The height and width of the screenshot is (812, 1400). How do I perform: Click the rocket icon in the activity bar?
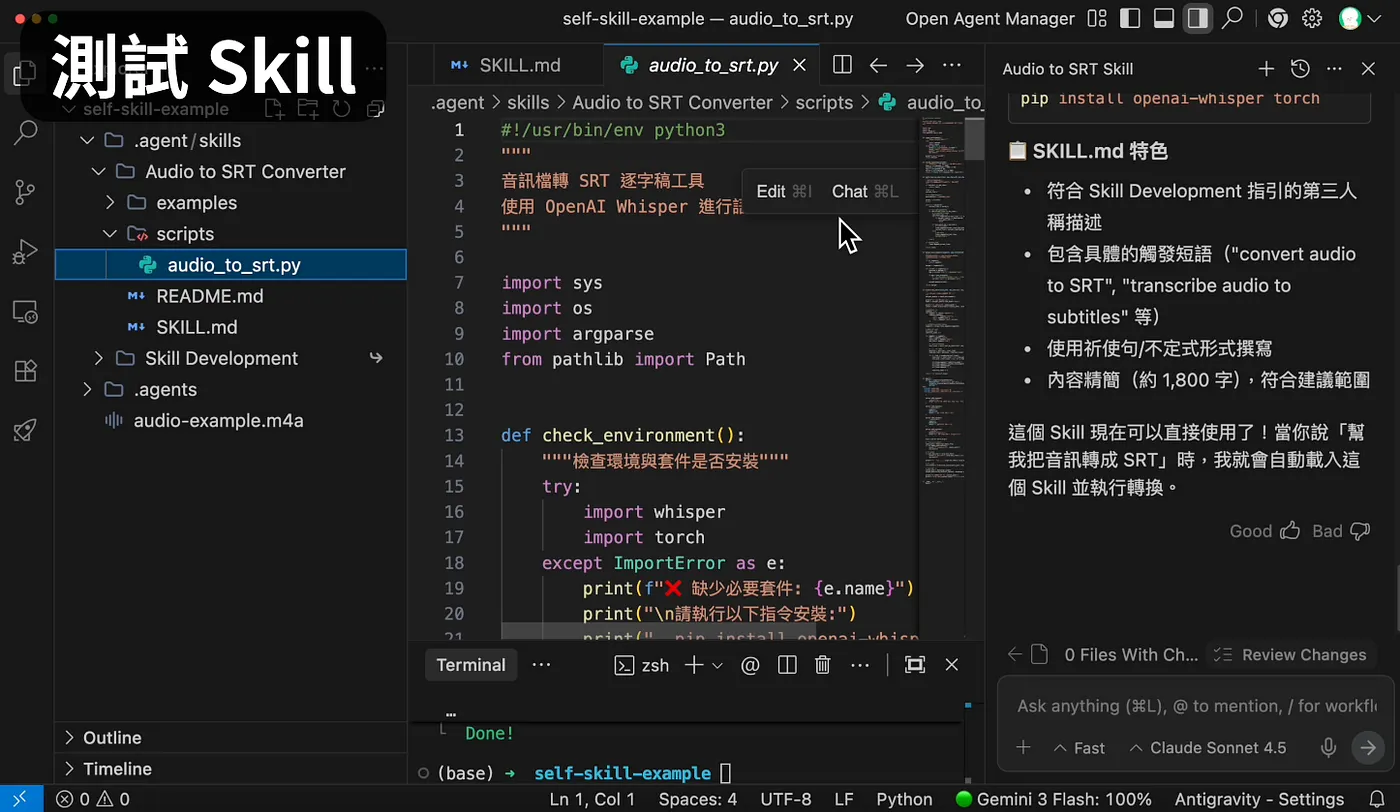pos(25,430)
